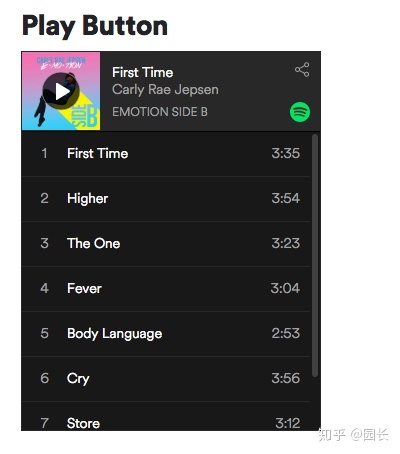Click the 3:56 duration of Cry
400x454 pixels.
[x=286, y=378]
